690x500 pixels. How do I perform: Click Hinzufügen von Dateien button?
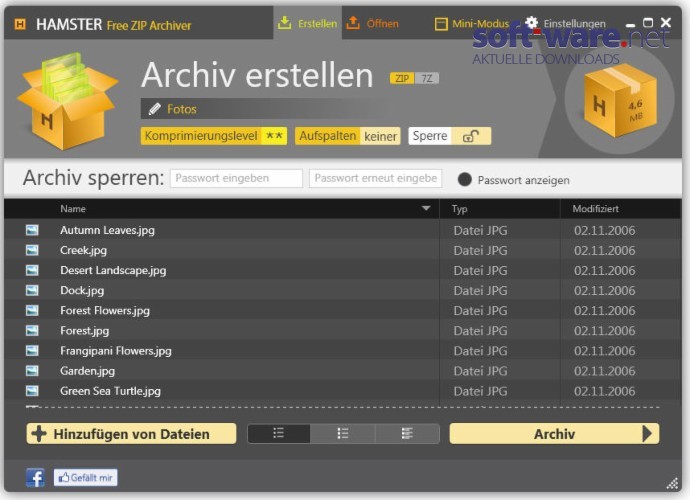(131, 434)
